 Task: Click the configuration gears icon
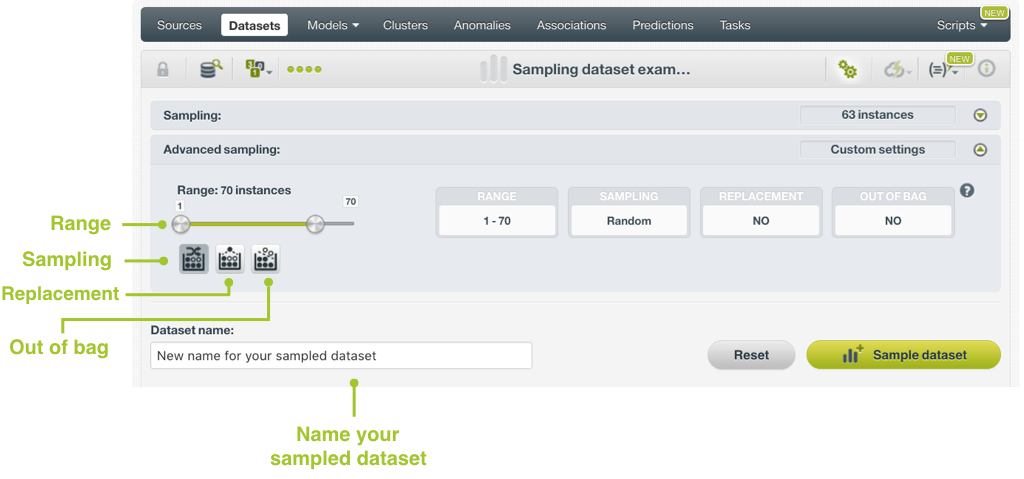pyautogui.click(x=847, y=69)
